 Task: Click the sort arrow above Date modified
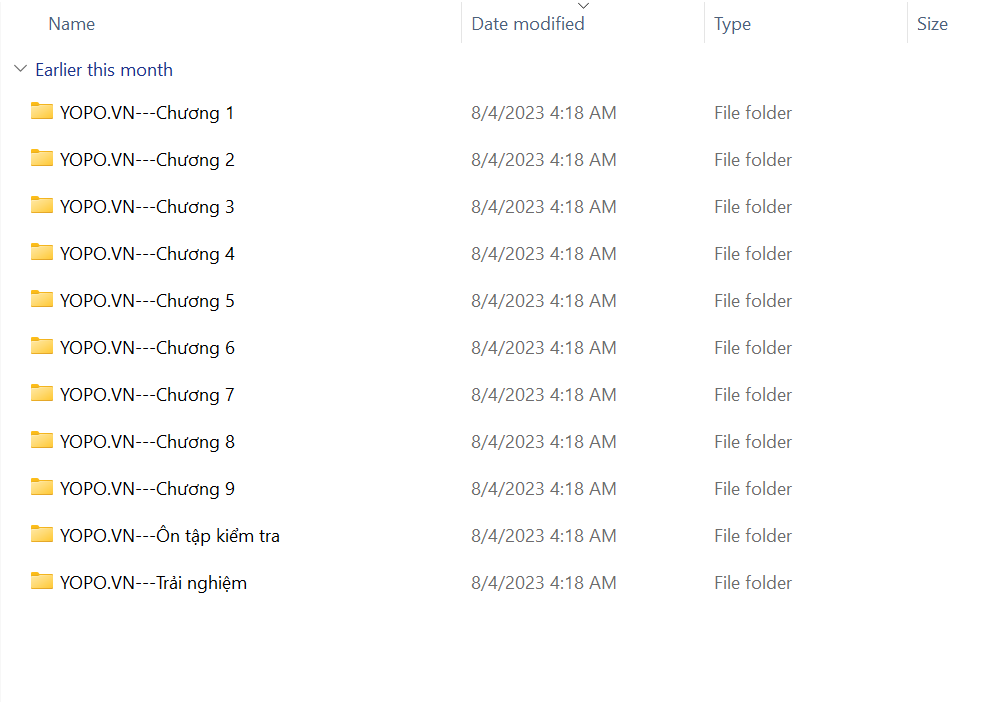pyautogui.click(x=584, y=6)
